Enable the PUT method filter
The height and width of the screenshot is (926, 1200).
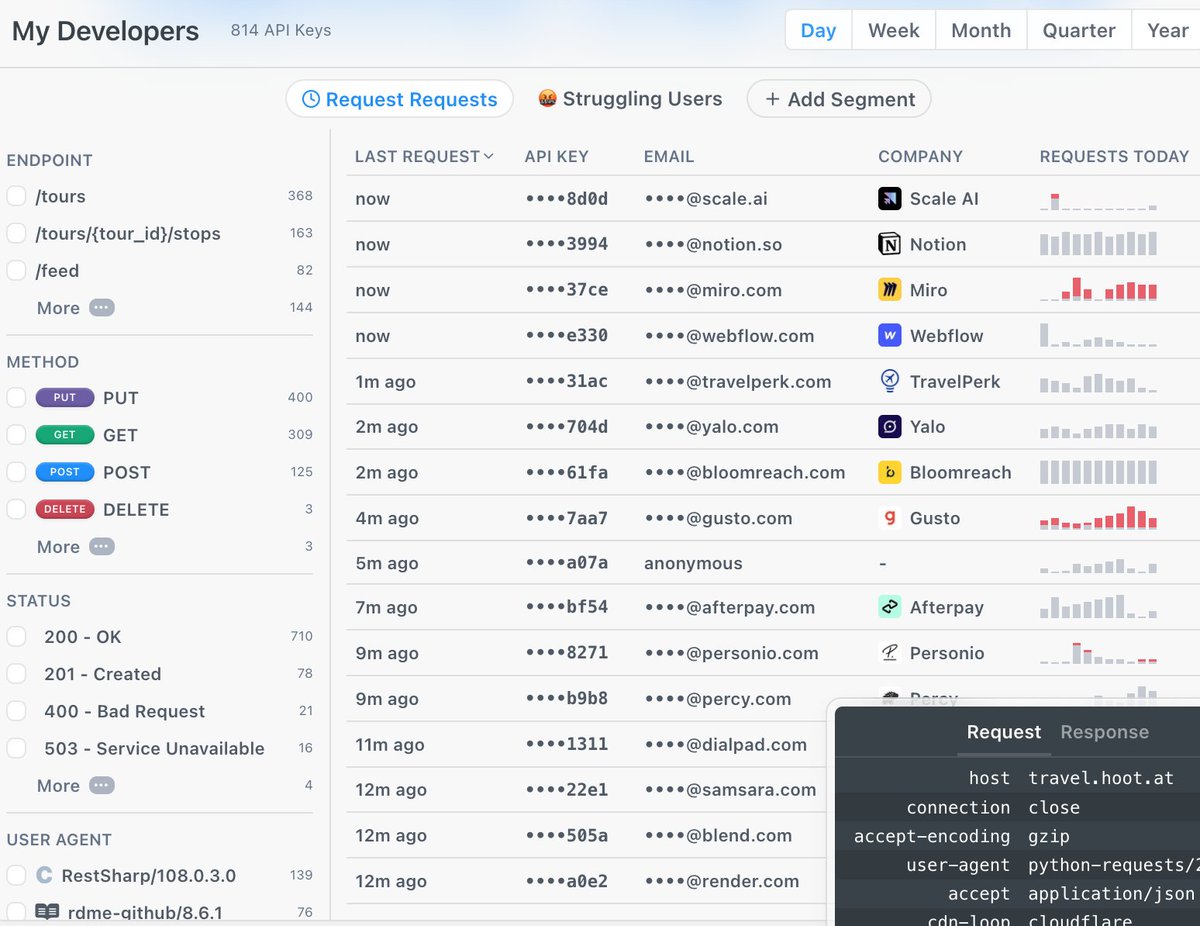(16, 397)
